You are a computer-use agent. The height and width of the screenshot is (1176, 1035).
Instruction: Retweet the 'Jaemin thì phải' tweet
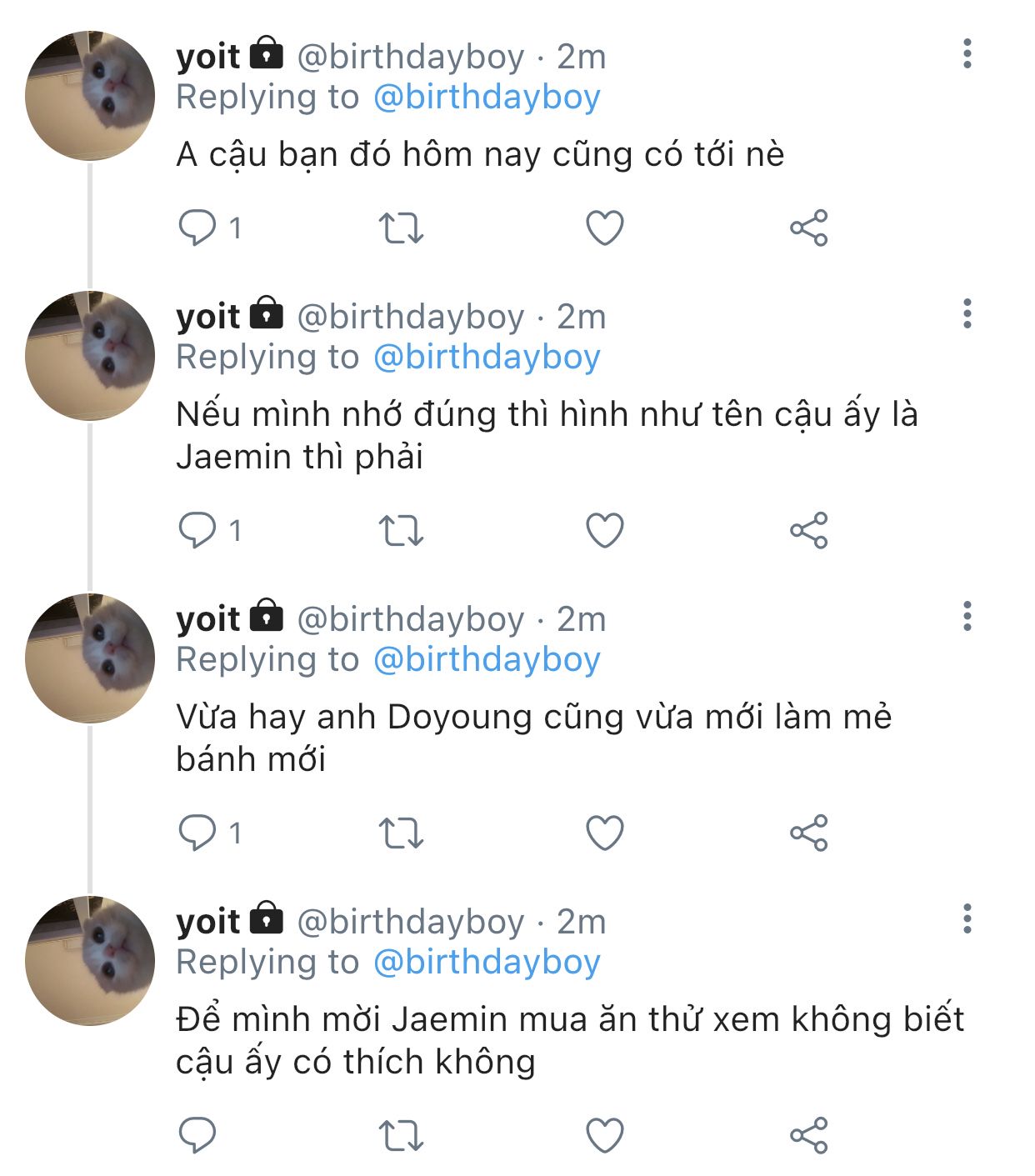(402, 530)
